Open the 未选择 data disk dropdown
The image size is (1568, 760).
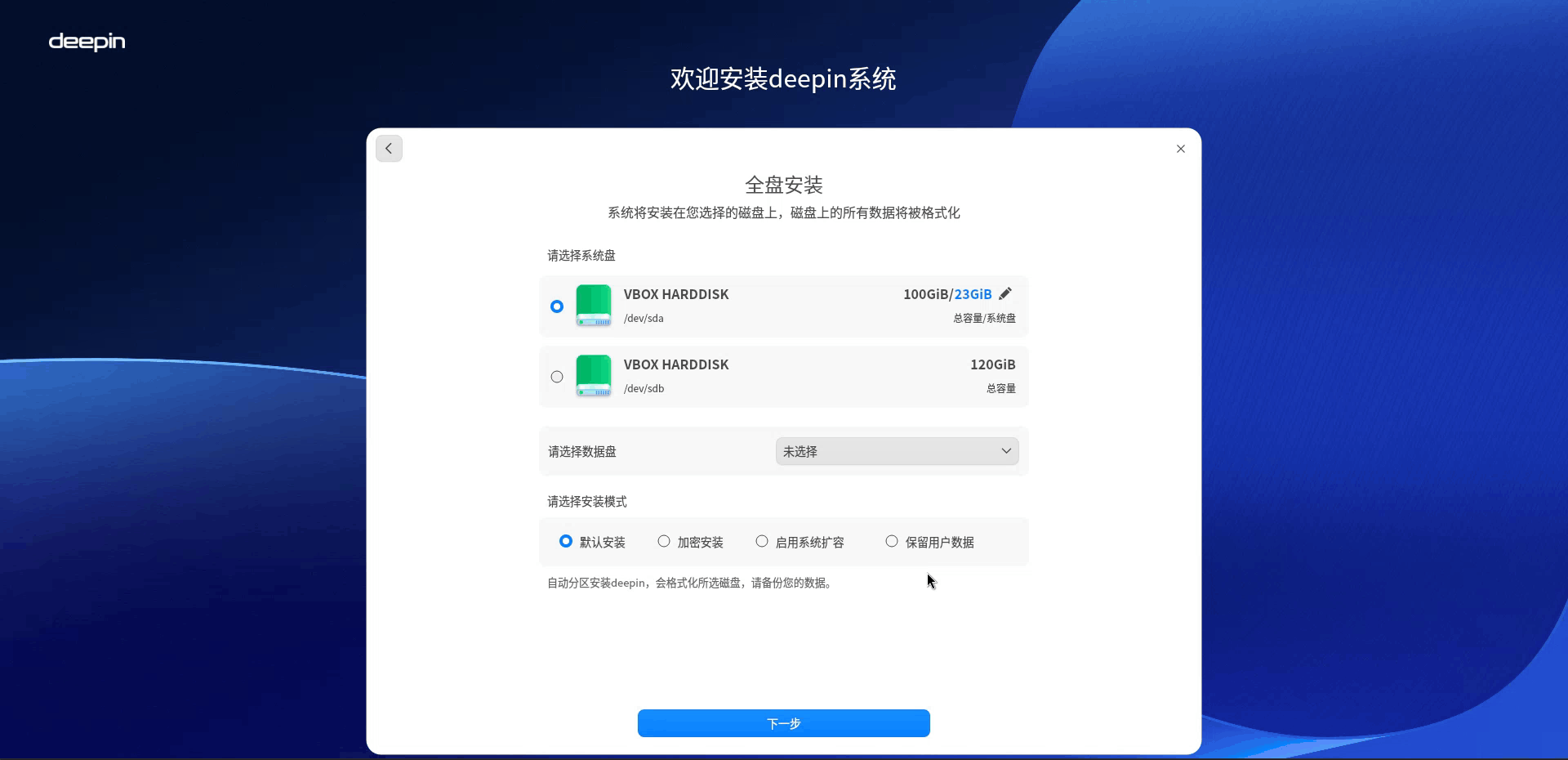pyautogui.click(x=897, y=451)
